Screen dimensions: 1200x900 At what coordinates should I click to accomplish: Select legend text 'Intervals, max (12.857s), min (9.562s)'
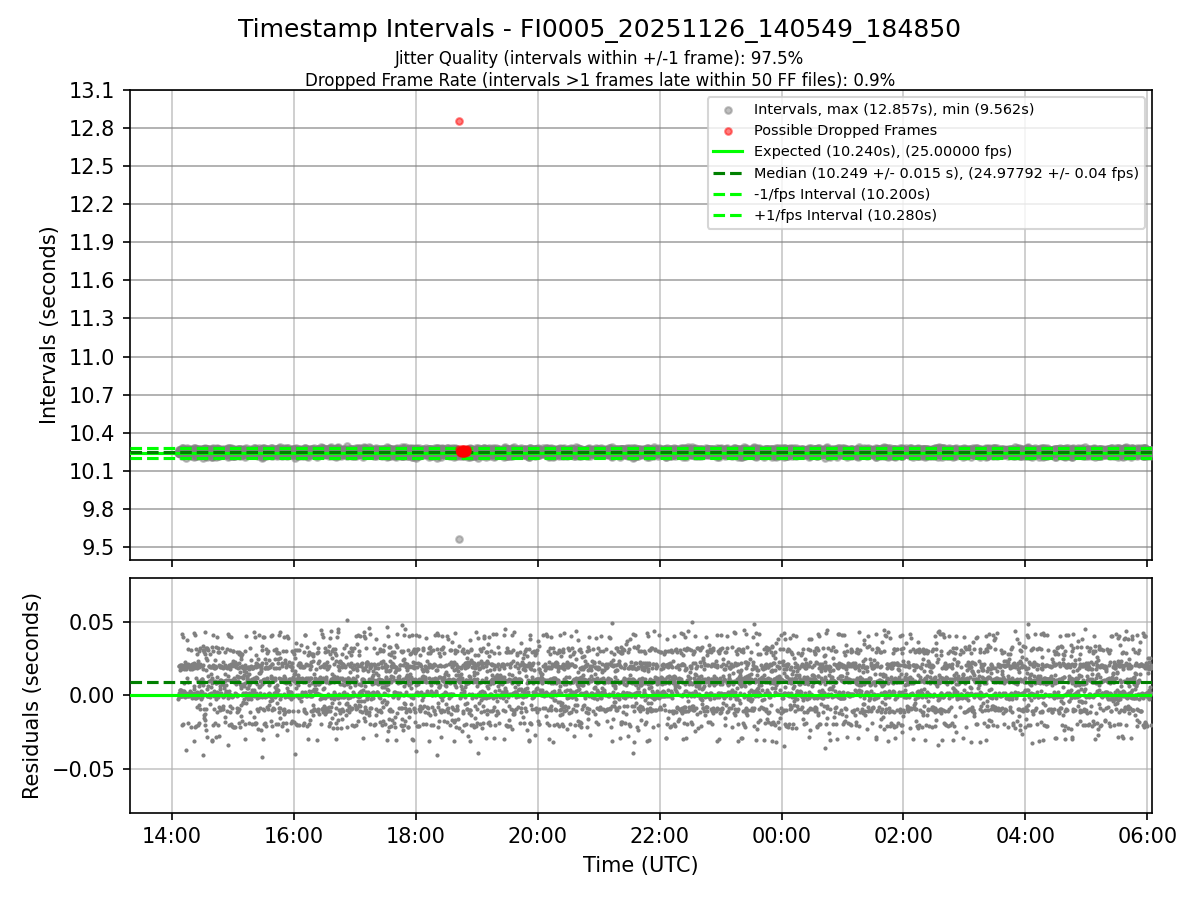click(894, 110)
